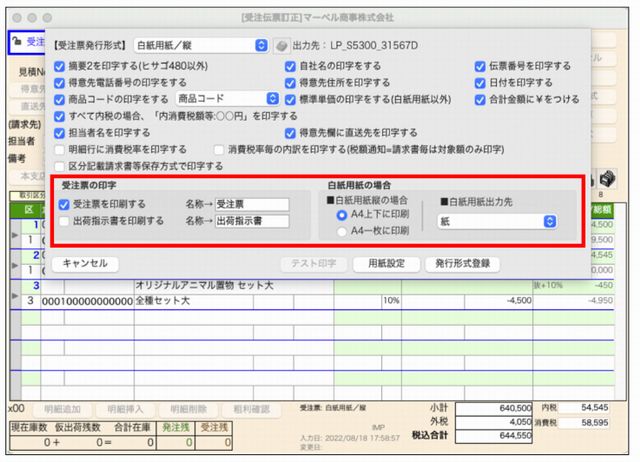This screenshot has height=462, width=640.
Task: Expand the 商品コード dropdown
Action: [x=225, y=99]
